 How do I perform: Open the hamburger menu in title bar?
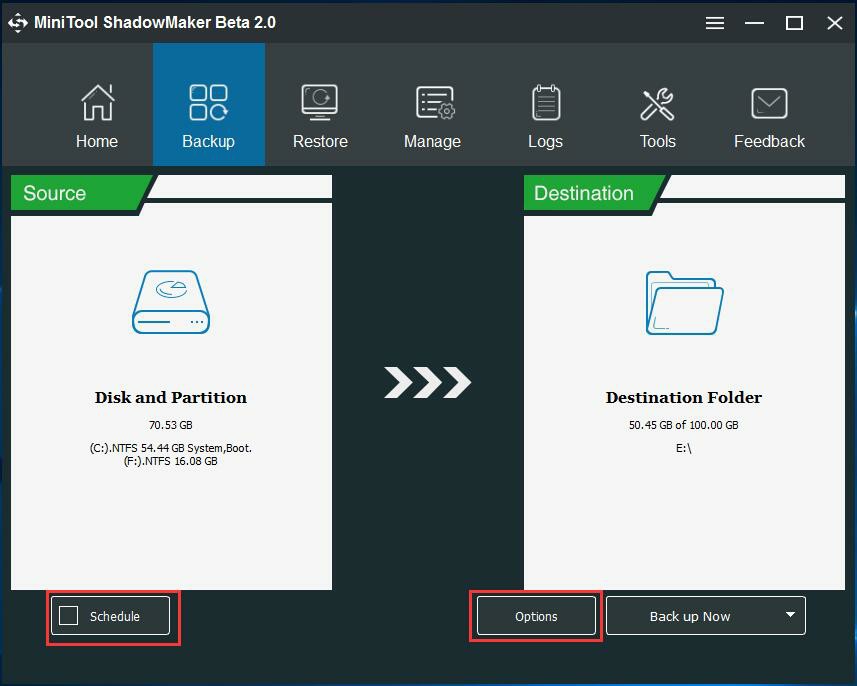pyautogui.click(x=714, y=23)
